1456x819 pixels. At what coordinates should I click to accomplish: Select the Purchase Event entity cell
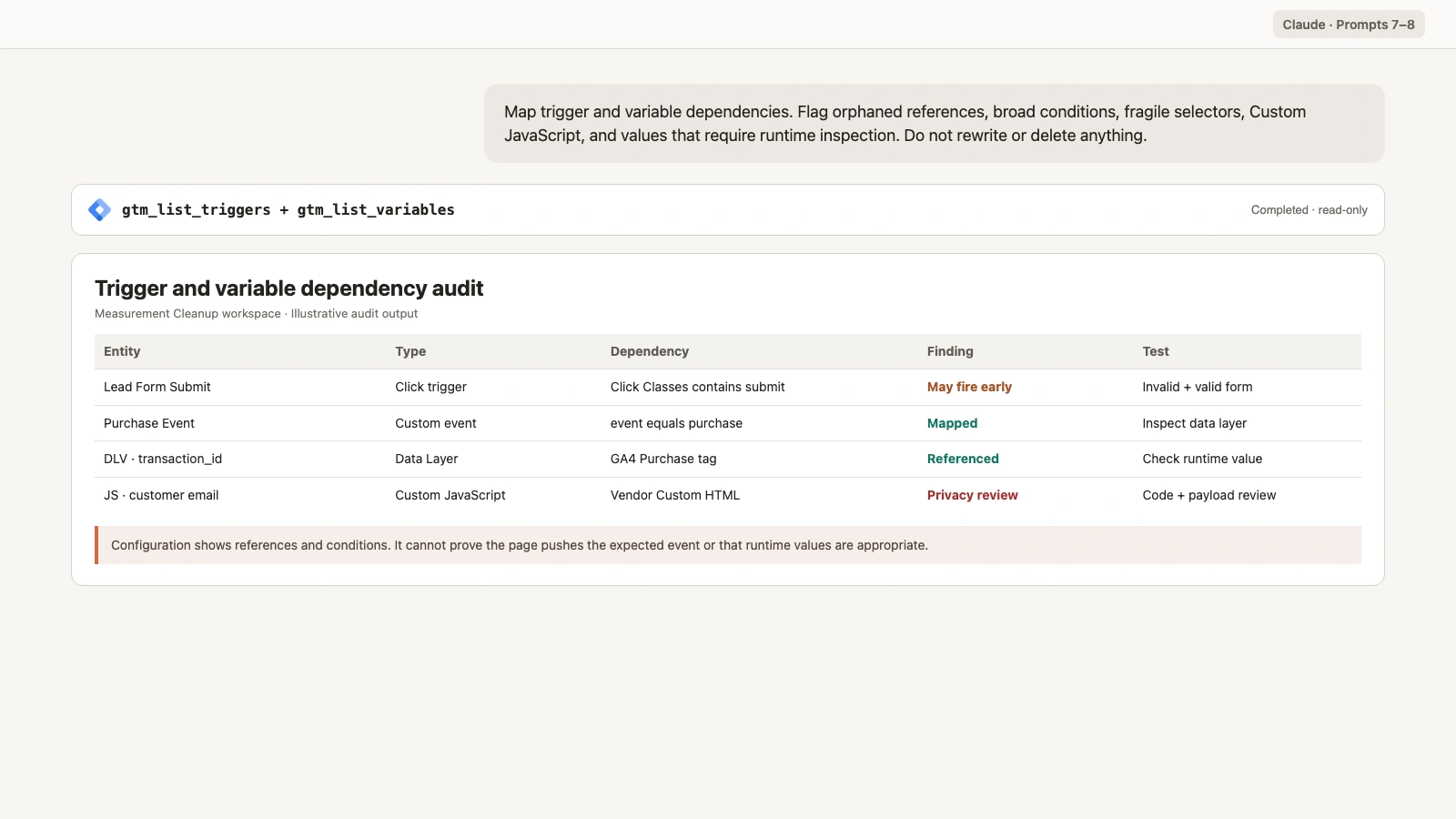pos(149,423)
